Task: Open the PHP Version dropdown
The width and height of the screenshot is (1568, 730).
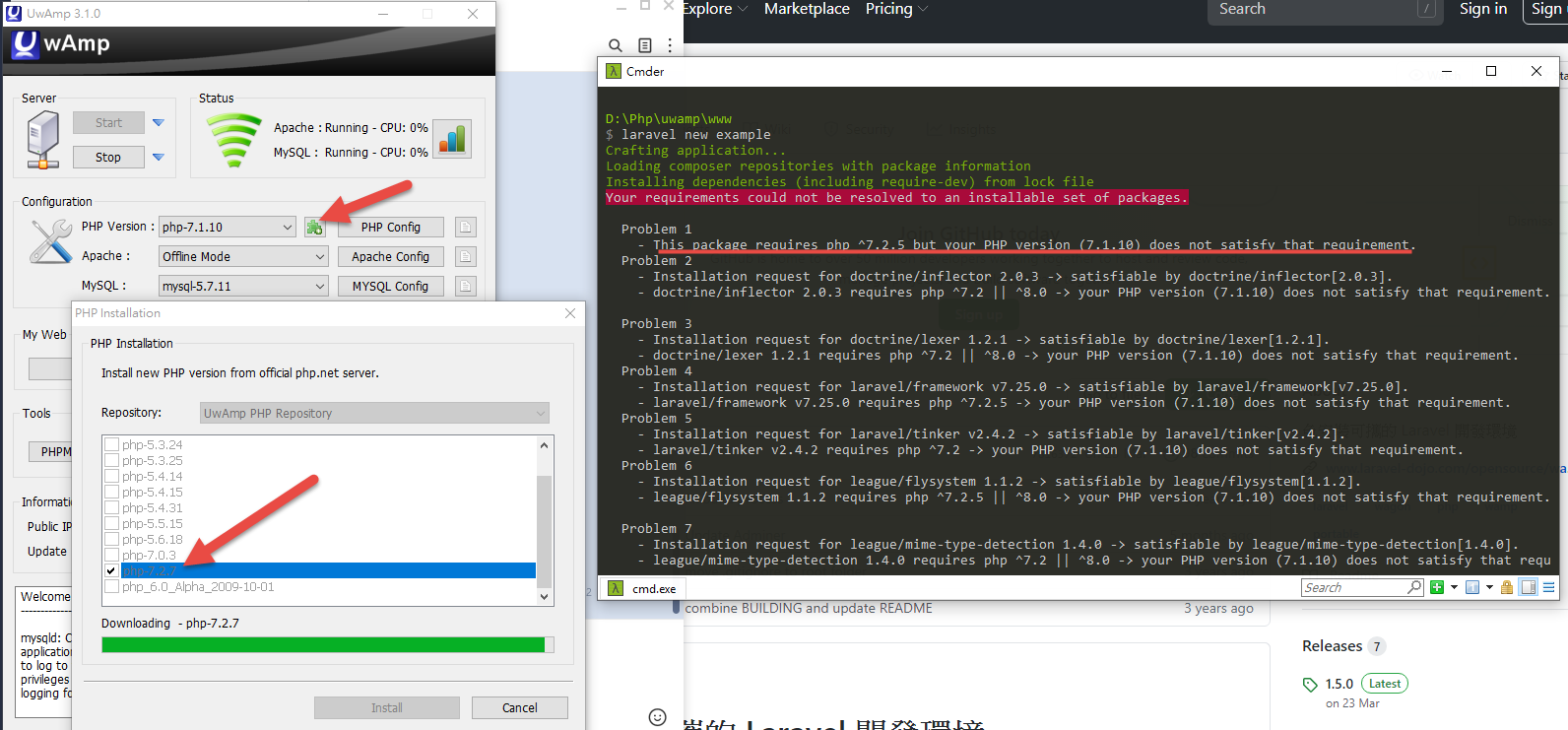Action: [x=228, y=228]
